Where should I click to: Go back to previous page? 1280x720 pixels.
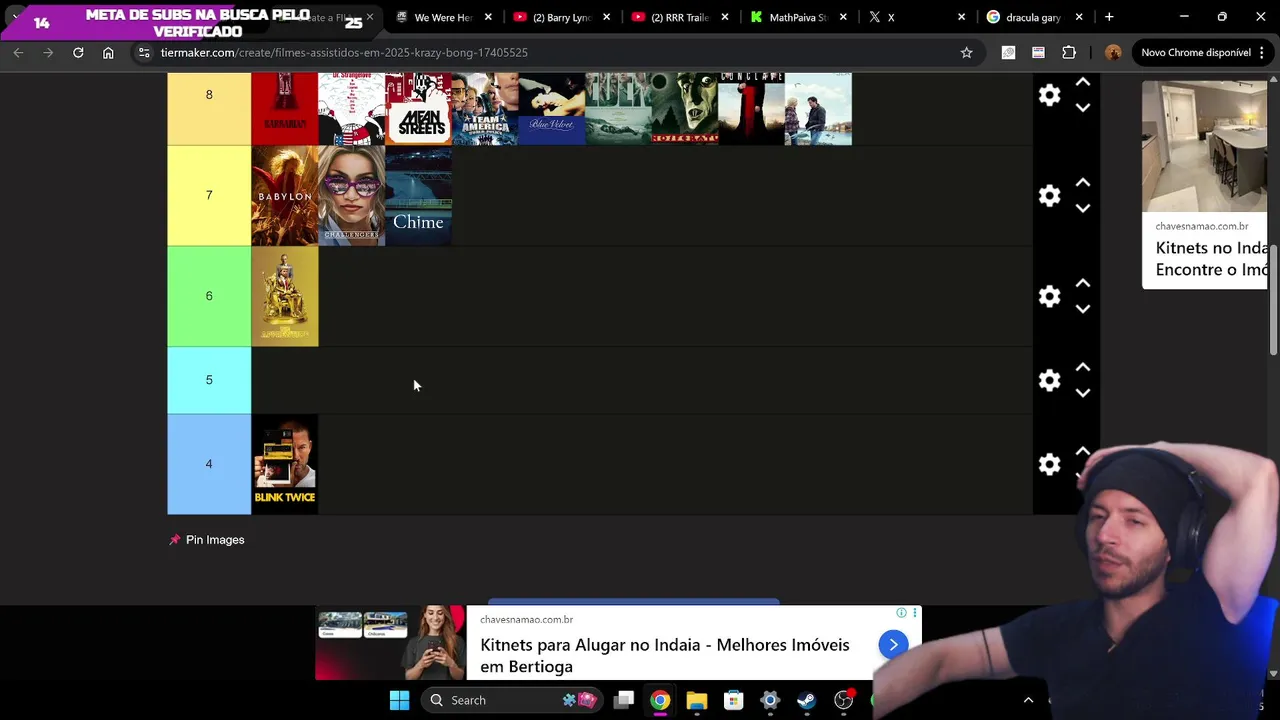[x=18, y=52]
